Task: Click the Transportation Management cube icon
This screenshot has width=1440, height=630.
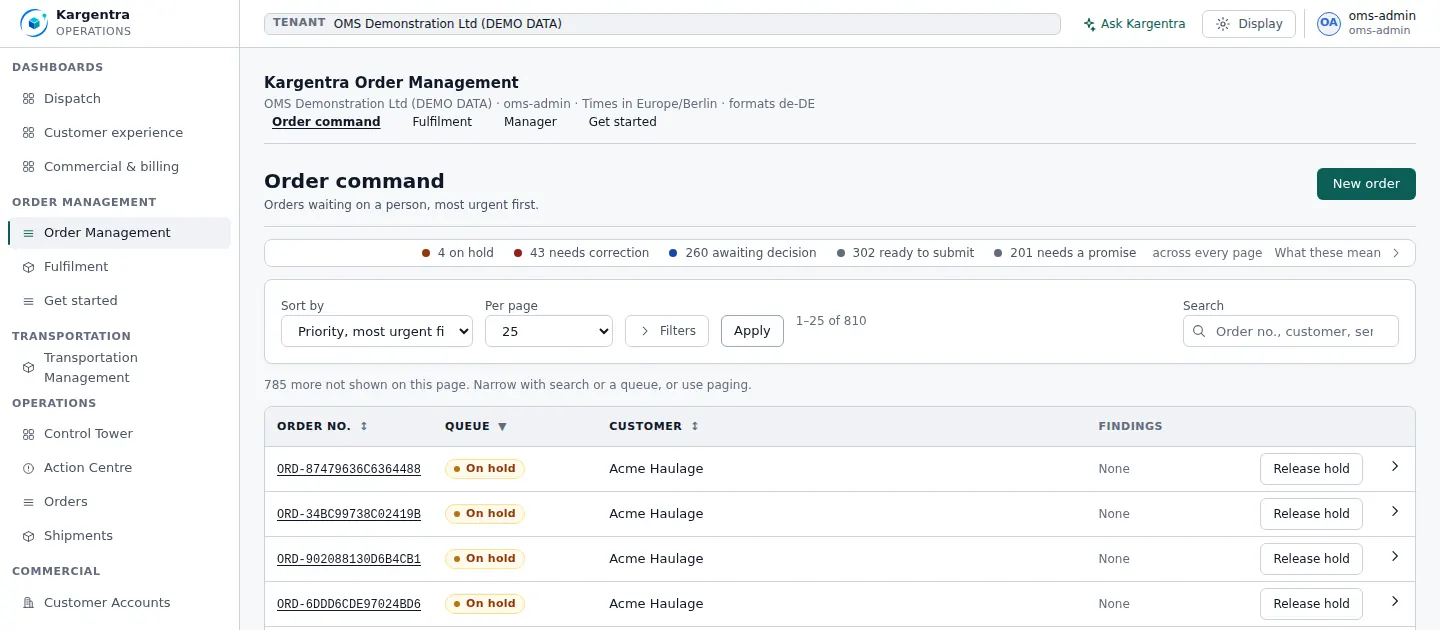Action: coord(28,368)
